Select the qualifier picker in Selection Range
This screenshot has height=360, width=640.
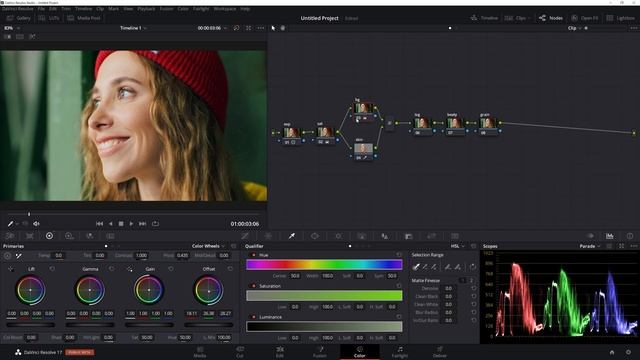[x=416, y=267]
